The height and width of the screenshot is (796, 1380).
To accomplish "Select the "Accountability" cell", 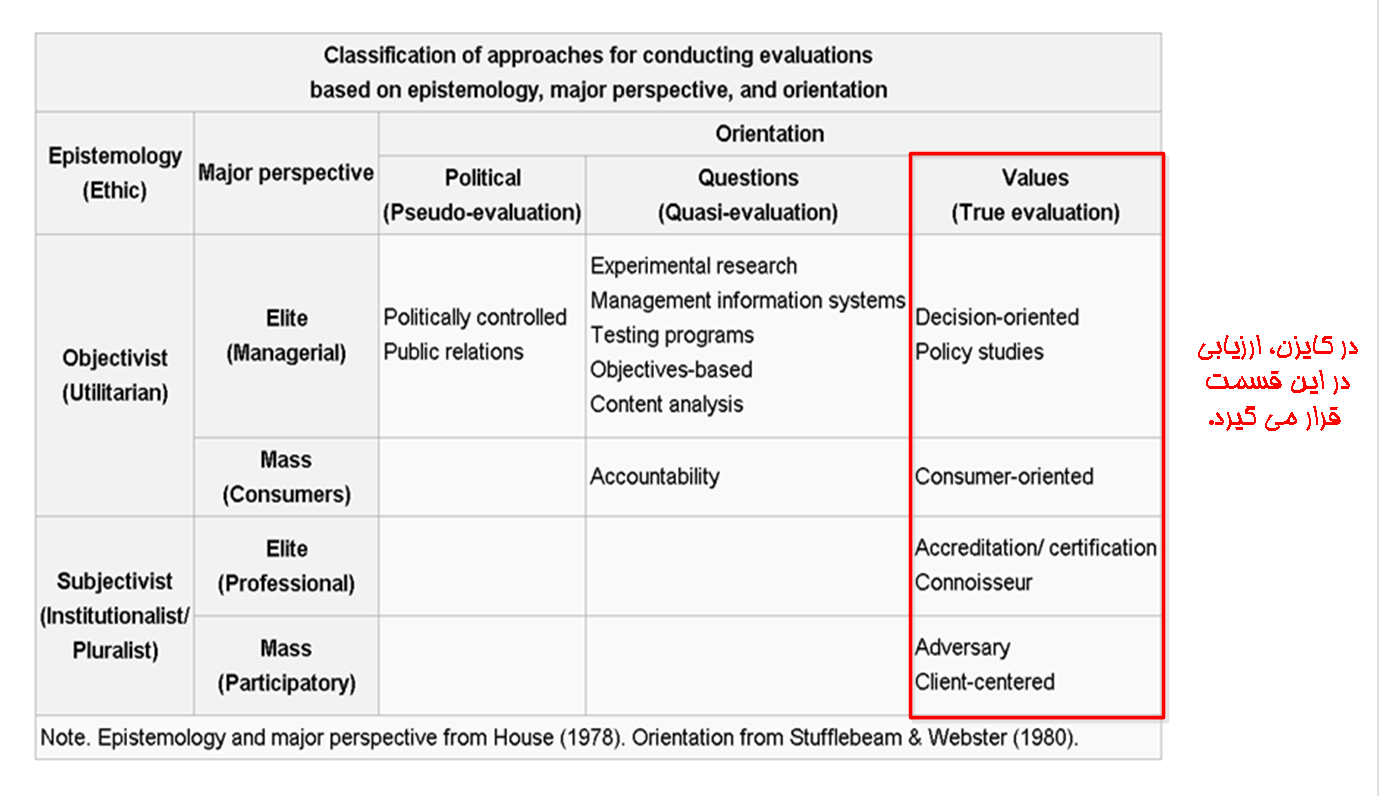I will (x=654, y=476).
